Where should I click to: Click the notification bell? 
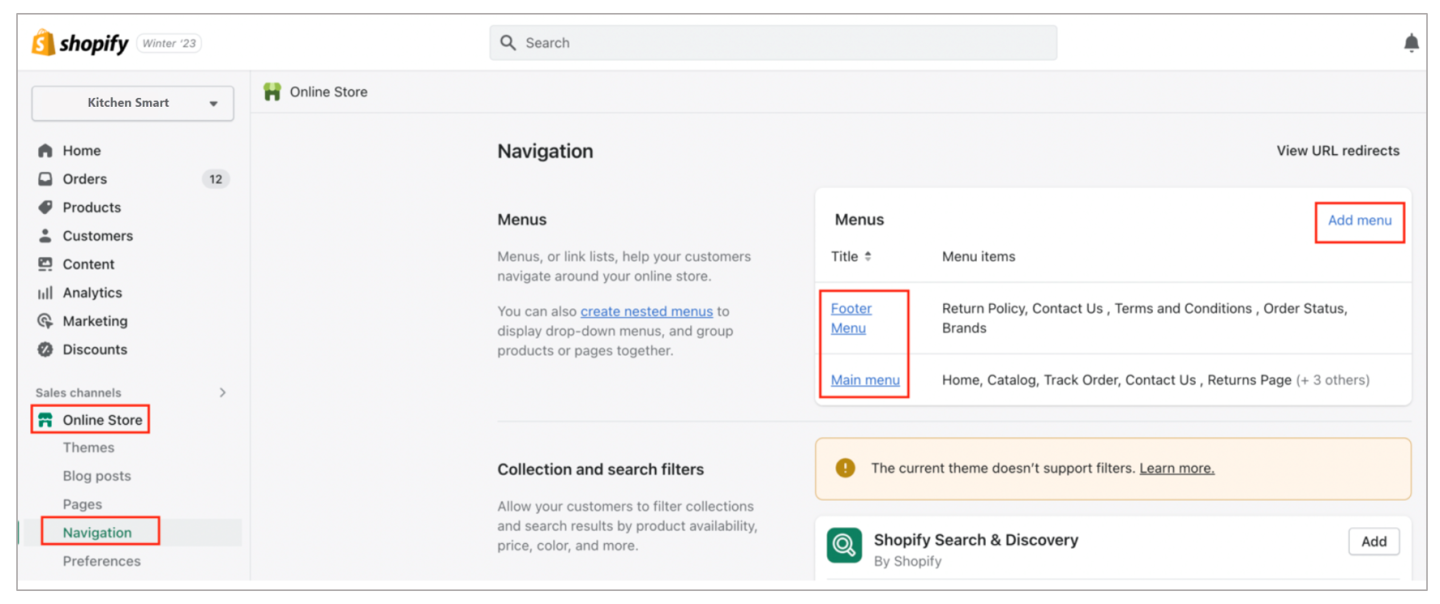(1411, 42)
